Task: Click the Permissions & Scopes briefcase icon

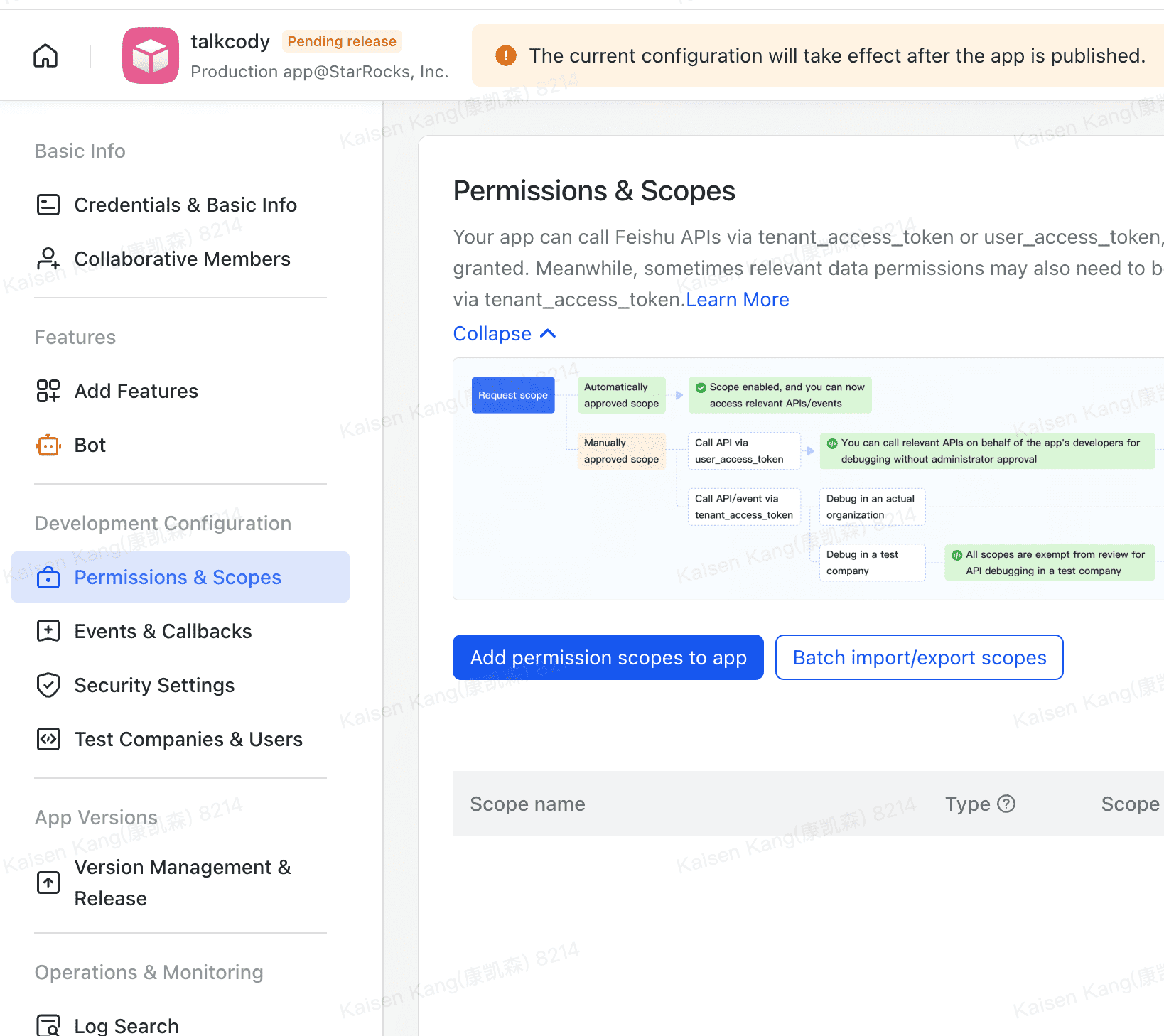Action: pyautogui.click(x=48, y=577)
